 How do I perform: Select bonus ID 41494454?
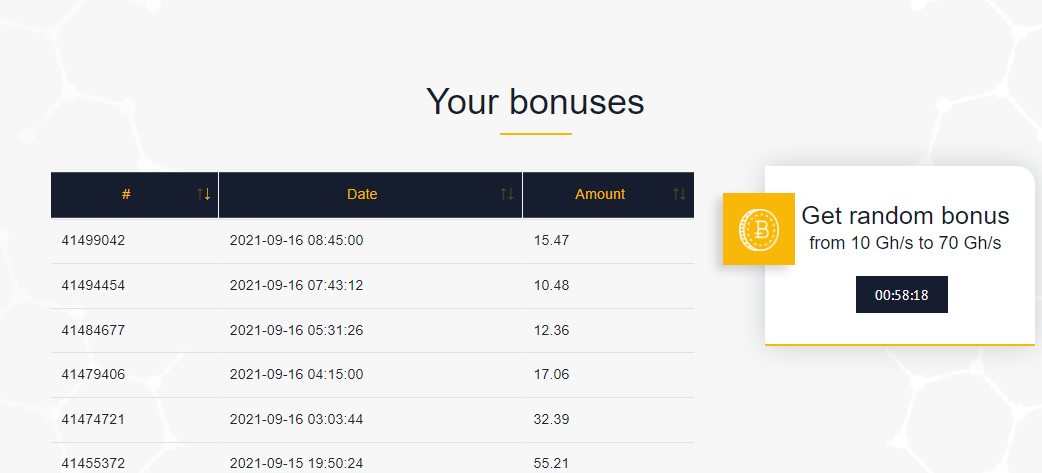[93, 286]
